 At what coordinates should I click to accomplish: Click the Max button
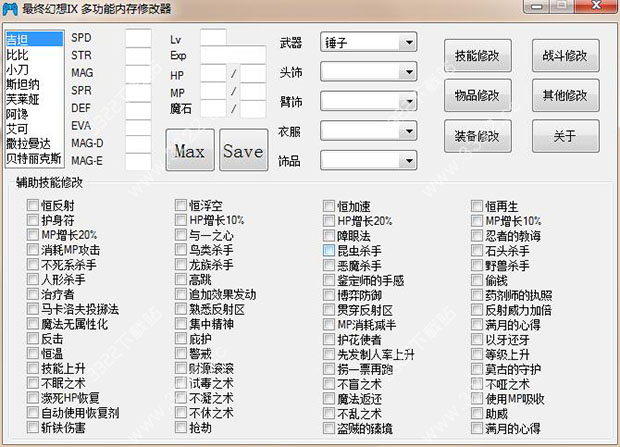click(x=190, y=150)
